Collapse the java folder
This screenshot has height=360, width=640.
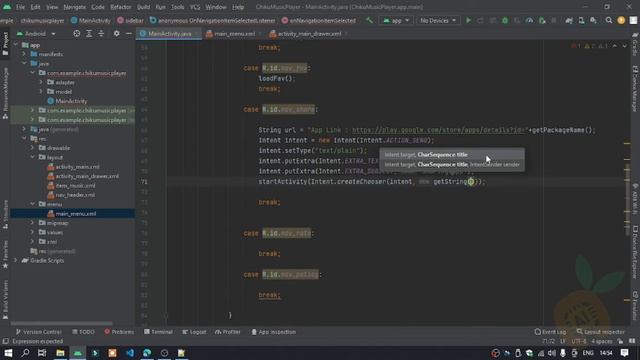point(24,63)
